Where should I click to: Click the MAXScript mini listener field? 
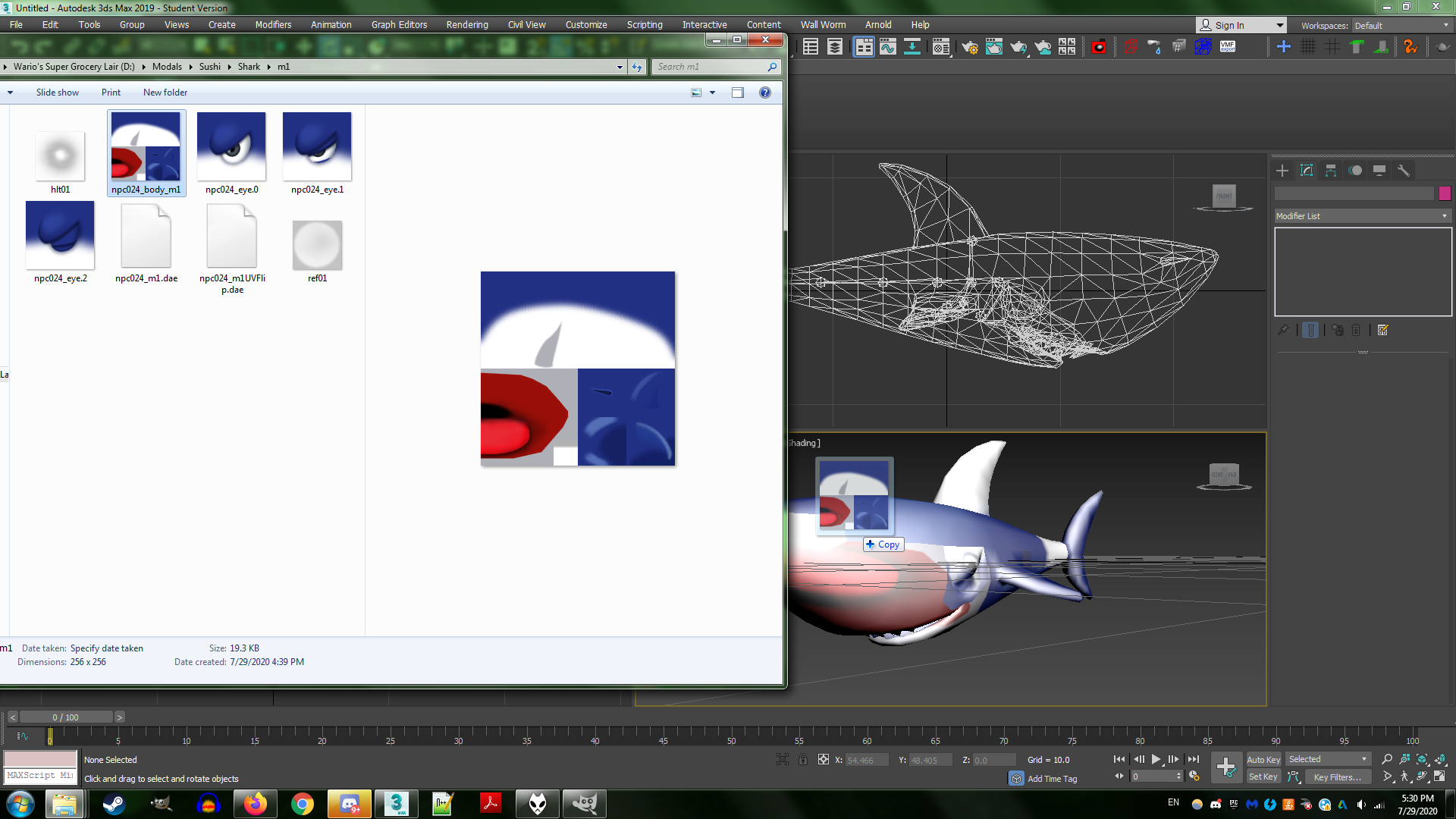pyautogui.click(x=40, y=776)
